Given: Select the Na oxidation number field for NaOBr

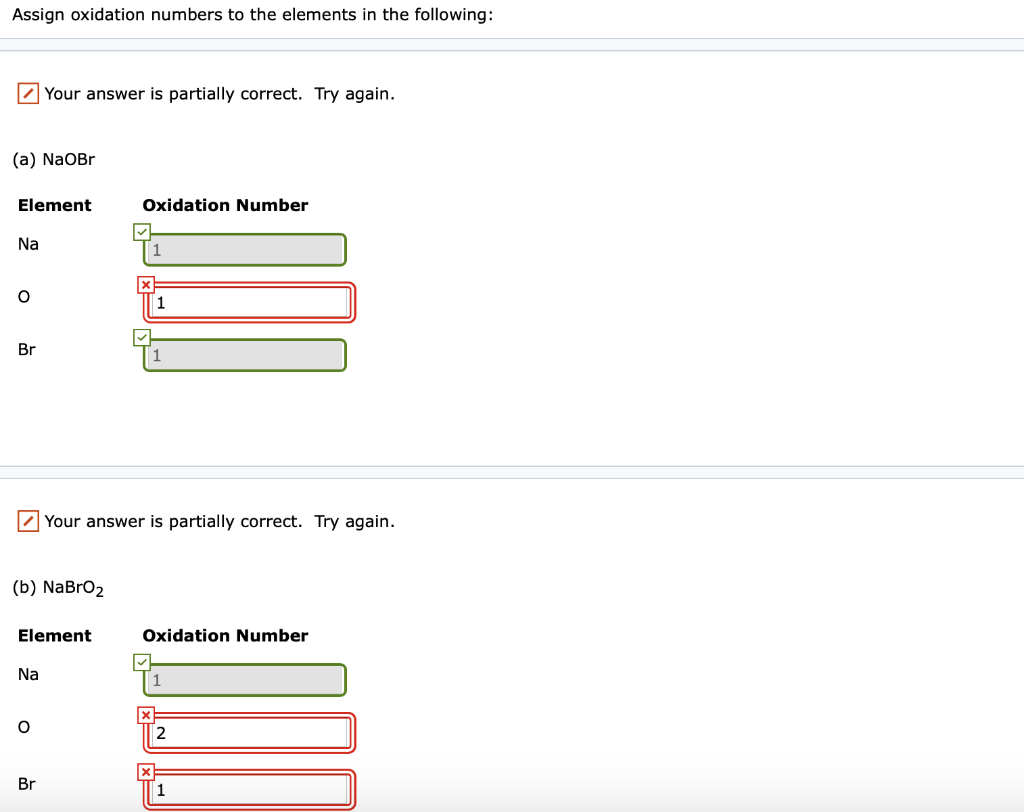Looking at the screenshot, I should [244, 250].
